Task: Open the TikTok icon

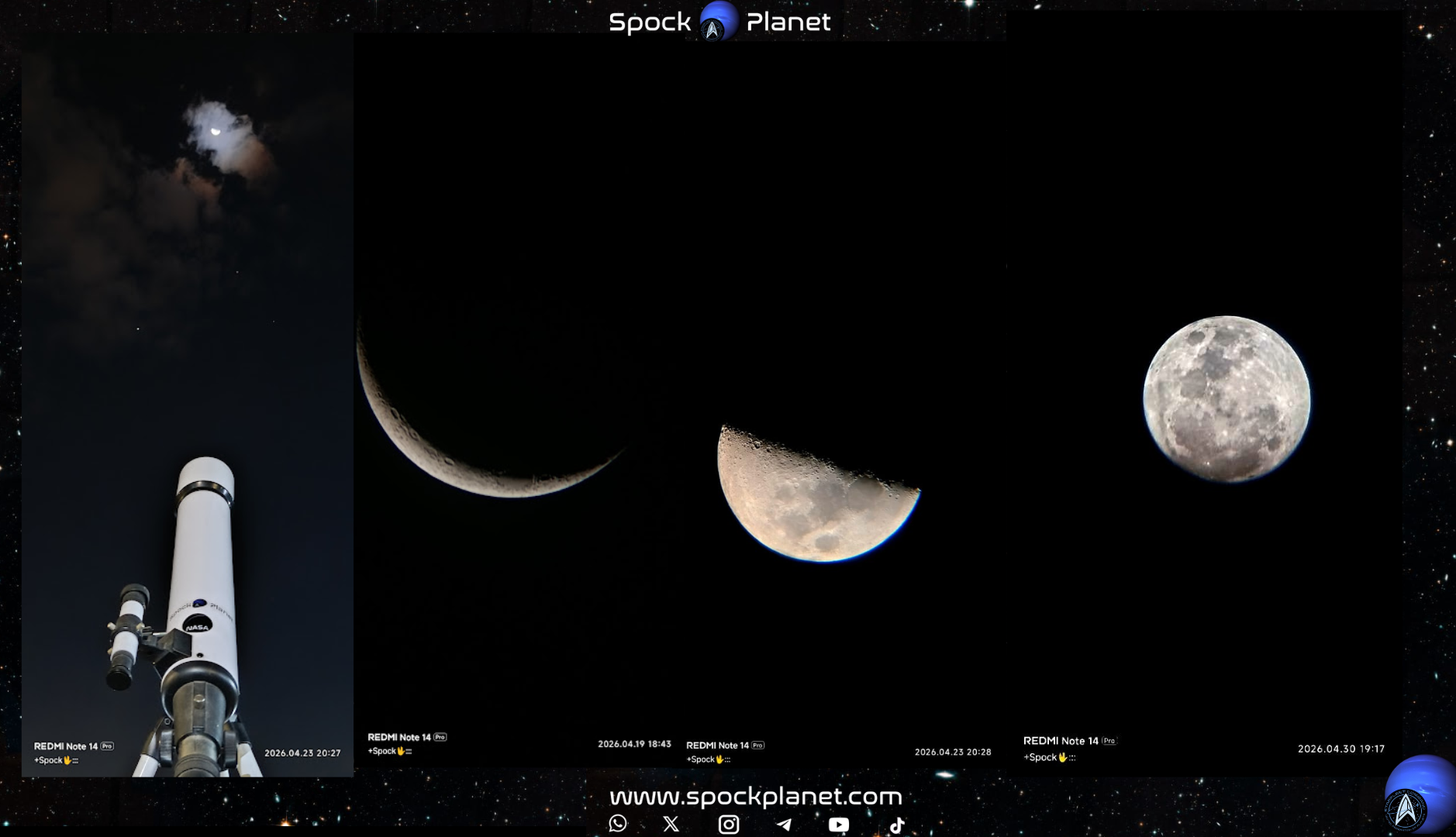Action: 897,825
